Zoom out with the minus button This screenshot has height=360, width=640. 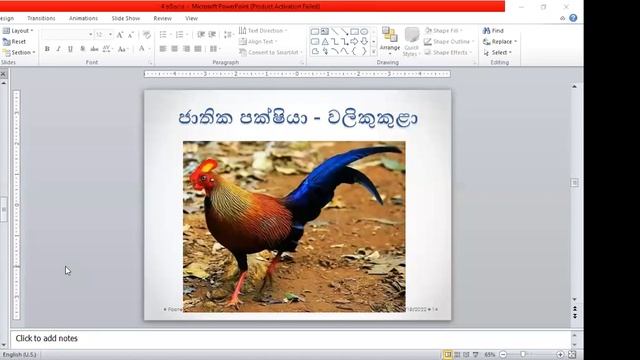503,355
